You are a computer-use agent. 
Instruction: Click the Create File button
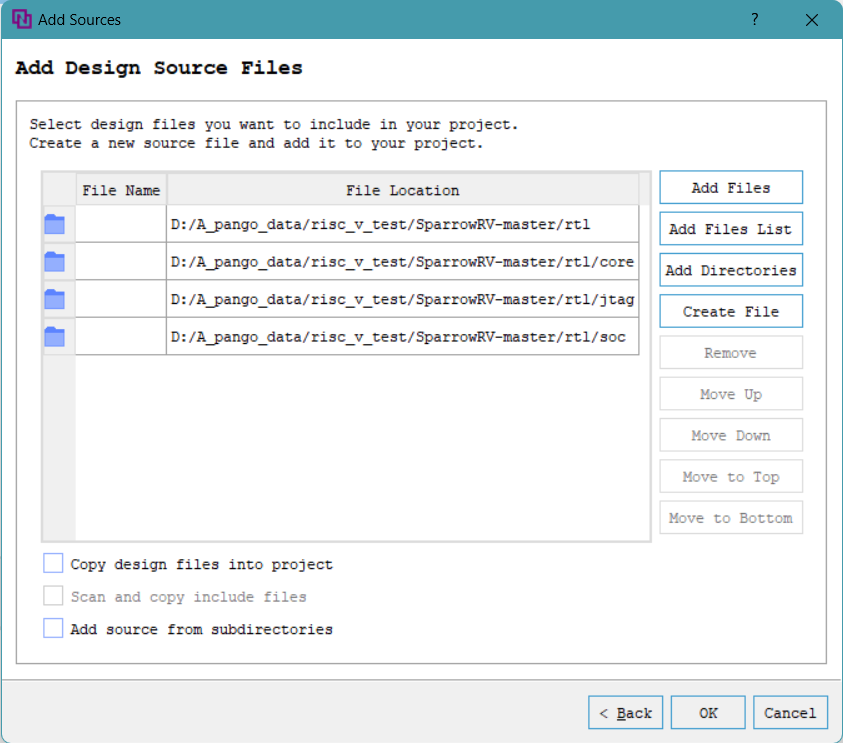click(x=731, y=311)
